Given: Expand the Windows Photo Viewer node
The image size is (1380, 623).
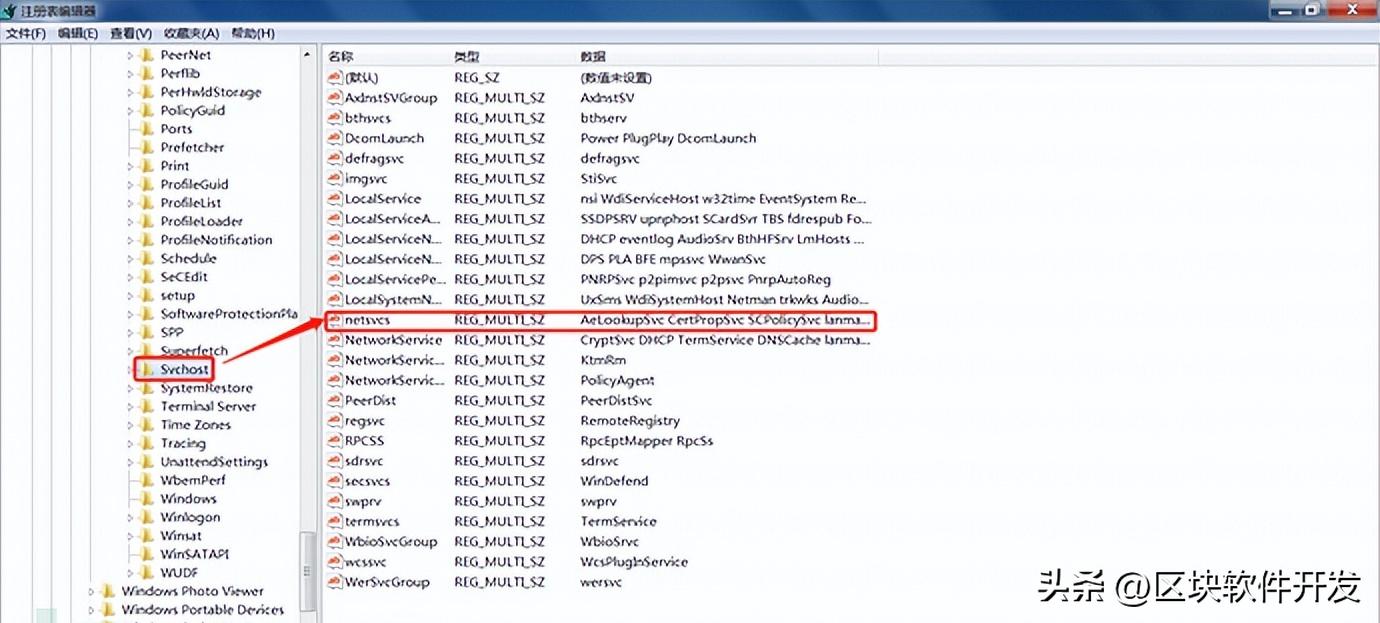Looking at the screenshot, I should (92, 591).
